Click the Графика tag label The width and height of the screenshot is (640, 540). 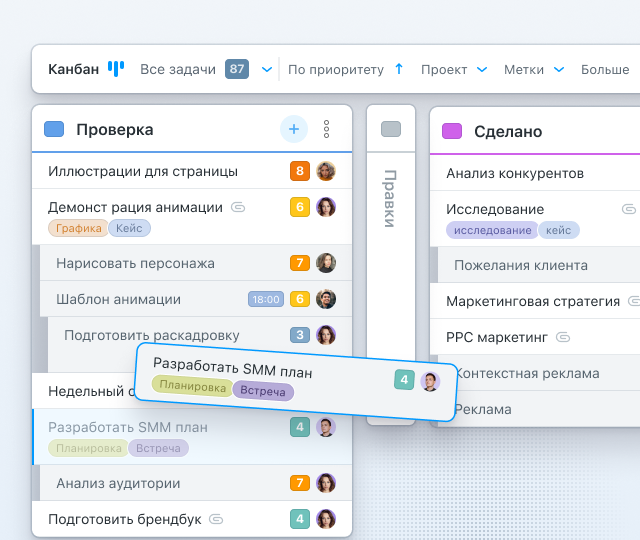tap(79, 228)
